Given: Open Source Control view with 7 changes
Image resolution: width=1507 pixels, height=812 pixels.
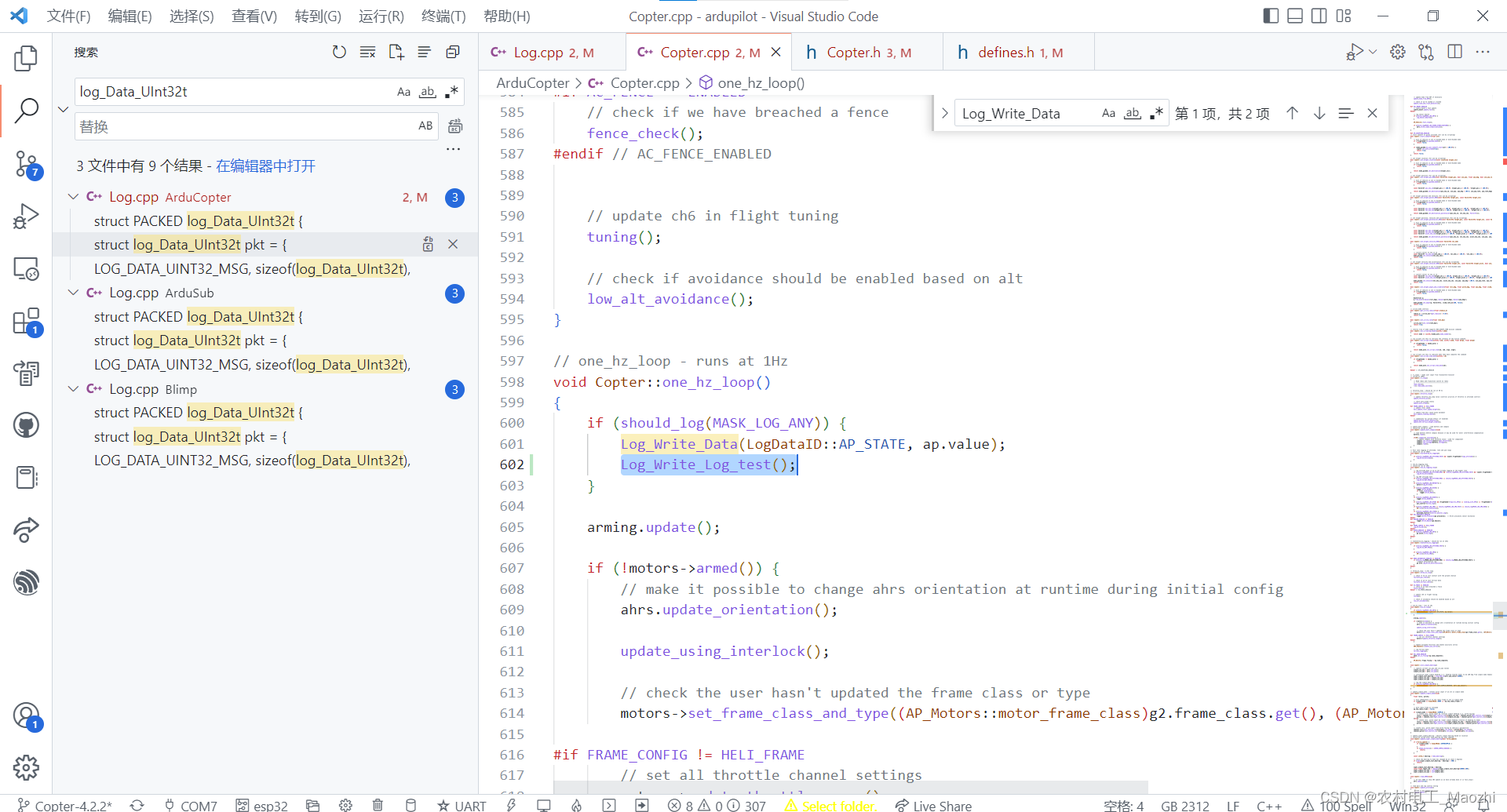Looking at the screenshot, I should pos(26,164).
